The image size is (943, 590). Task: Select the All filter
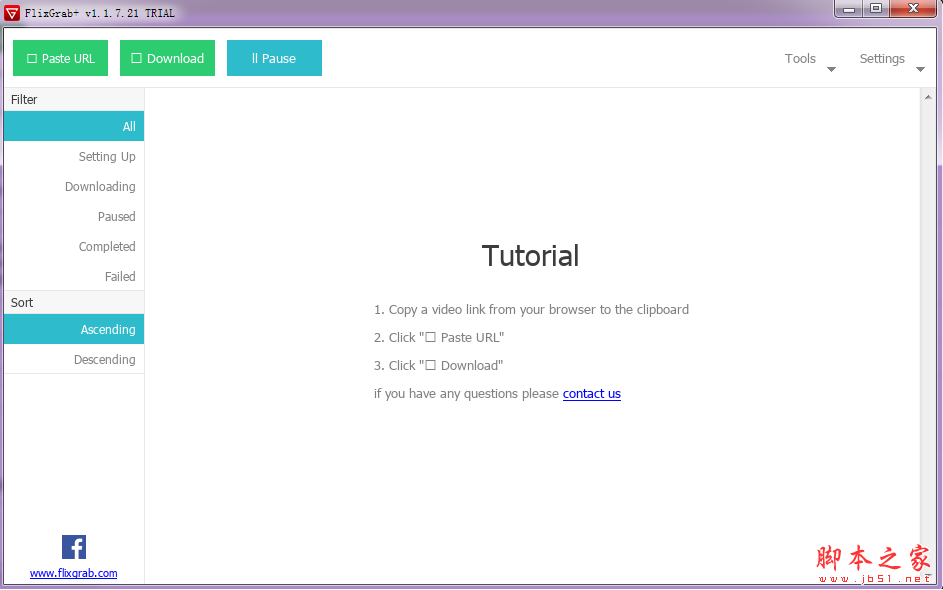click(x=72, y=126)
